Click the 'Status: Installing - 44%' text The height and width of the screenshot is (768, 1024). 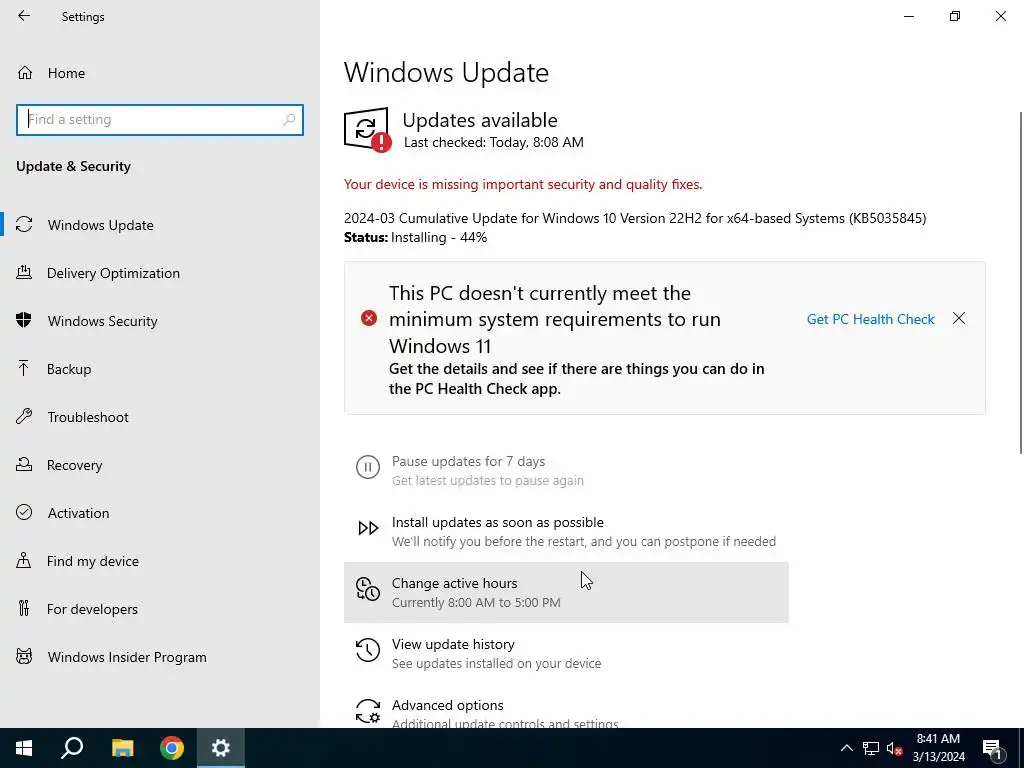415,238
